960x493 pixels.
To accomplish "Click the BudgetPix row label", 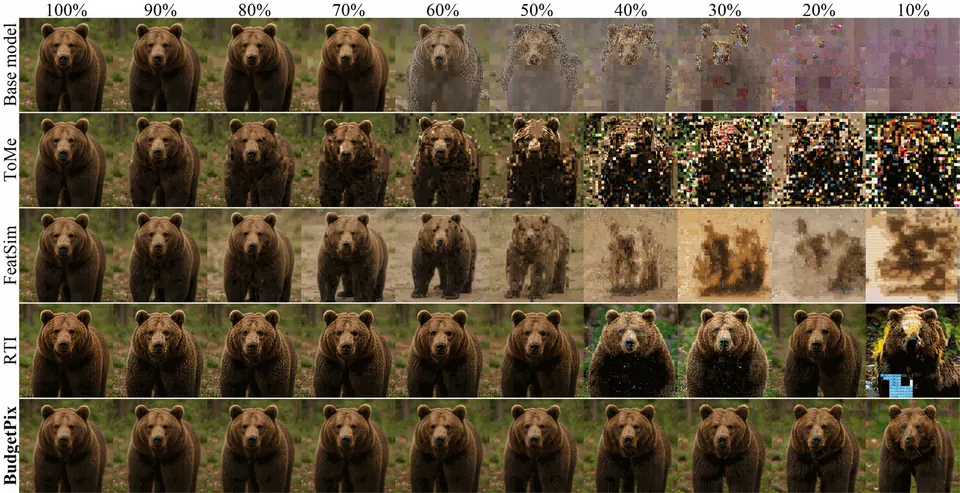I will pos(10,446).
